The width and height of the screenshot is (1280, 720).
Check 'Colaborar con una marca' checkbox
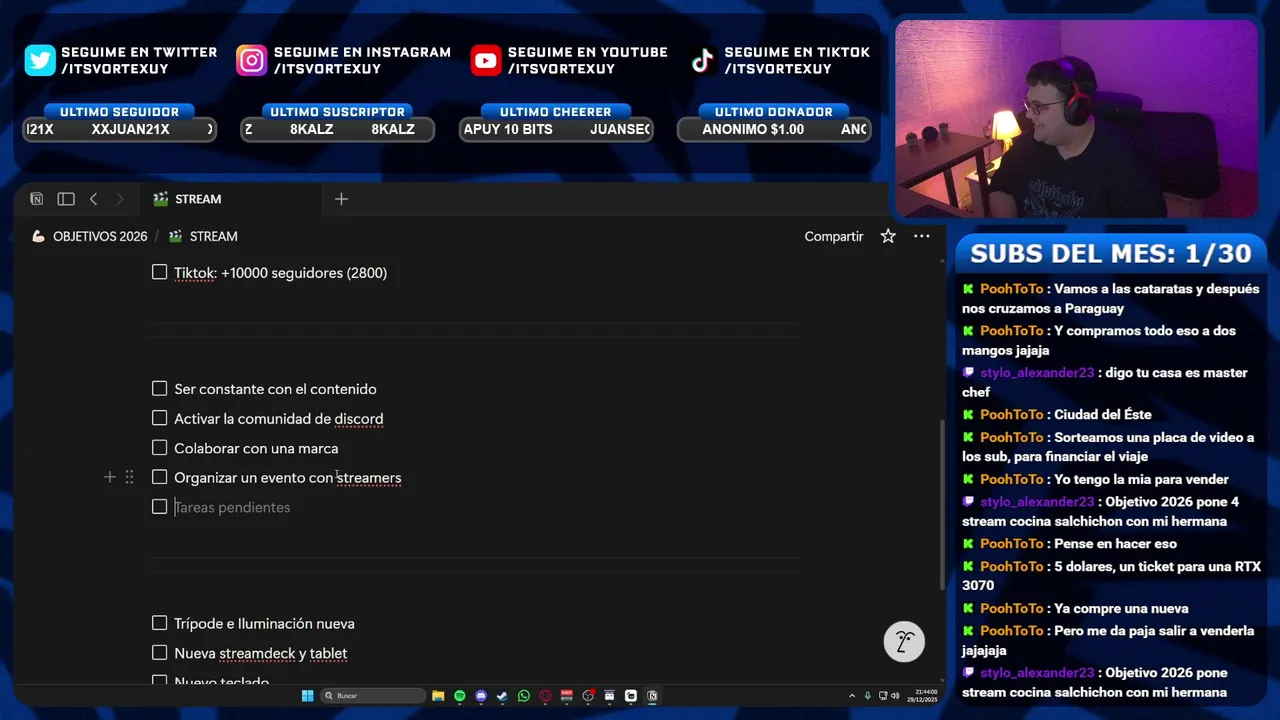click(x=160, y=448)
